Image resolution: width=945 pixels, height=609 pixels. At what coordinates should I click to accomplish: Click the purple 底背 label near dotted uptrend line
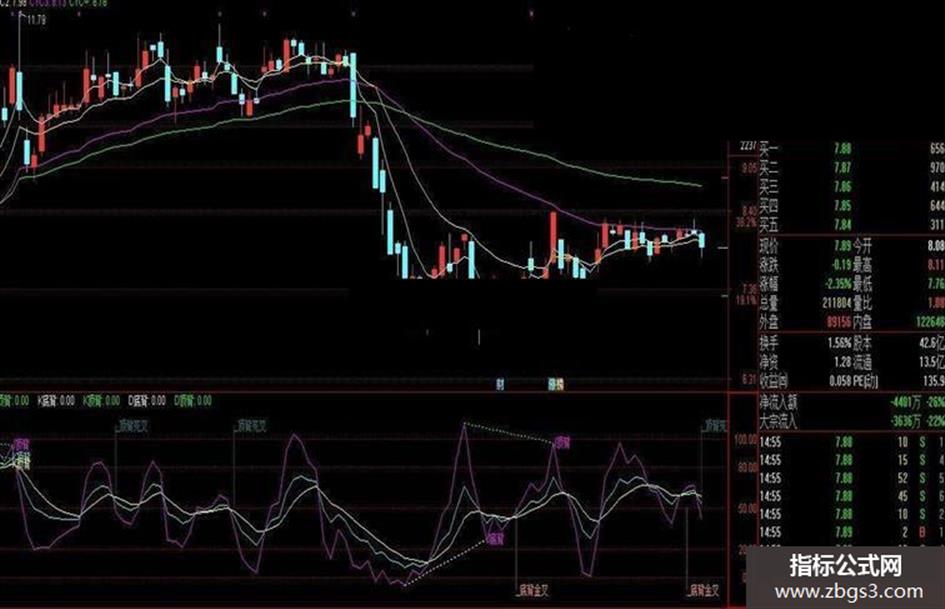[495, 538]
